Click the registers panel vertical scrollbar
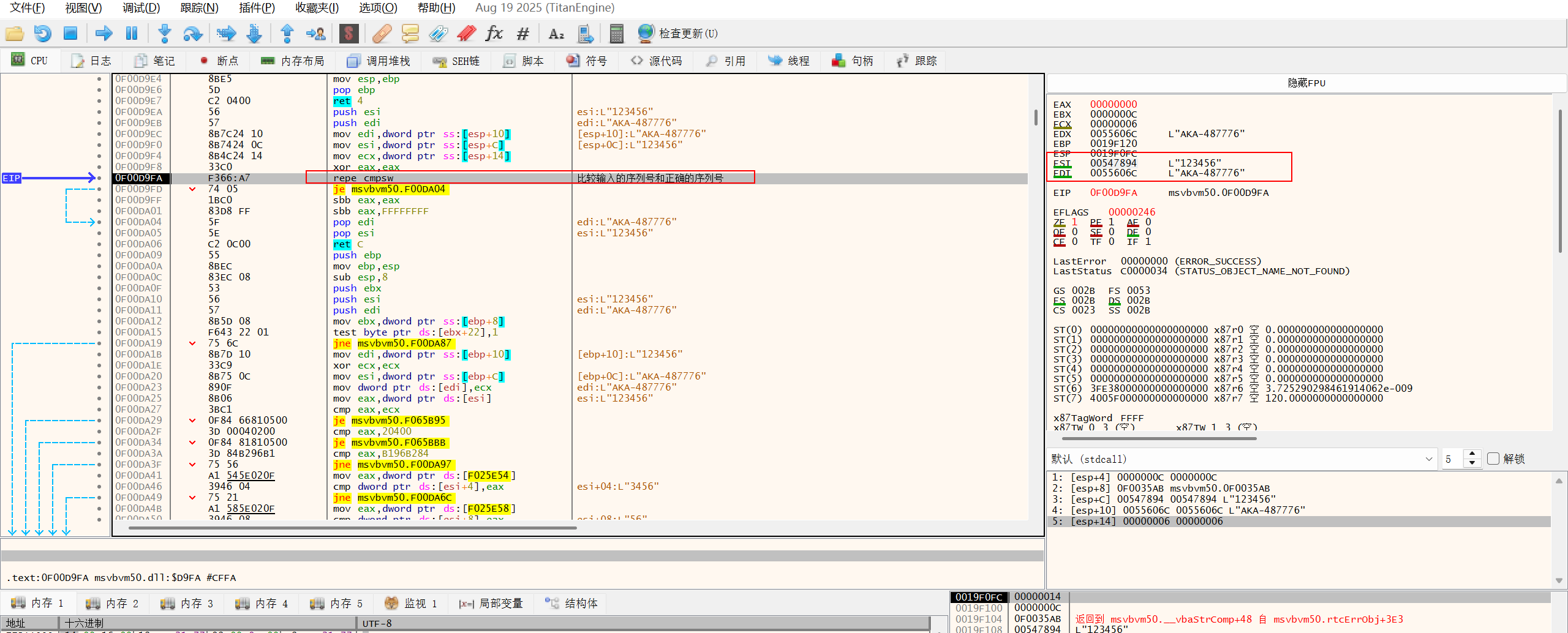 coord(1560,181)
